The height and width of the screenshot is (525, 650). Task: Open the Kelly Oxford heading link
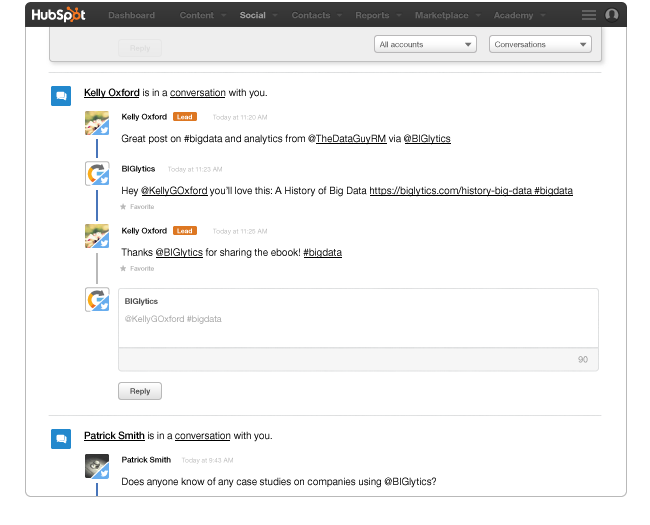click(x=112, y=92)
